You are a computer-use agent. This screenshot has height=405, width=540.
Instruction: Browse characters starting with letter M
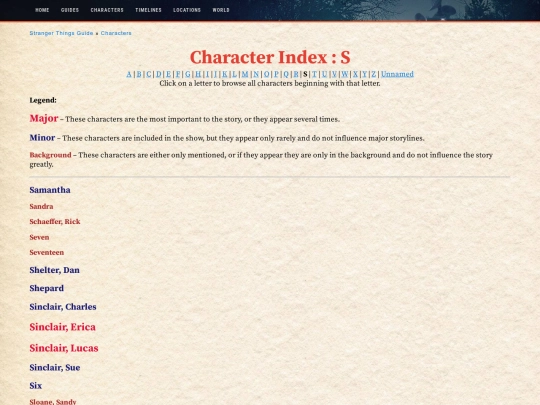(245, 74)
